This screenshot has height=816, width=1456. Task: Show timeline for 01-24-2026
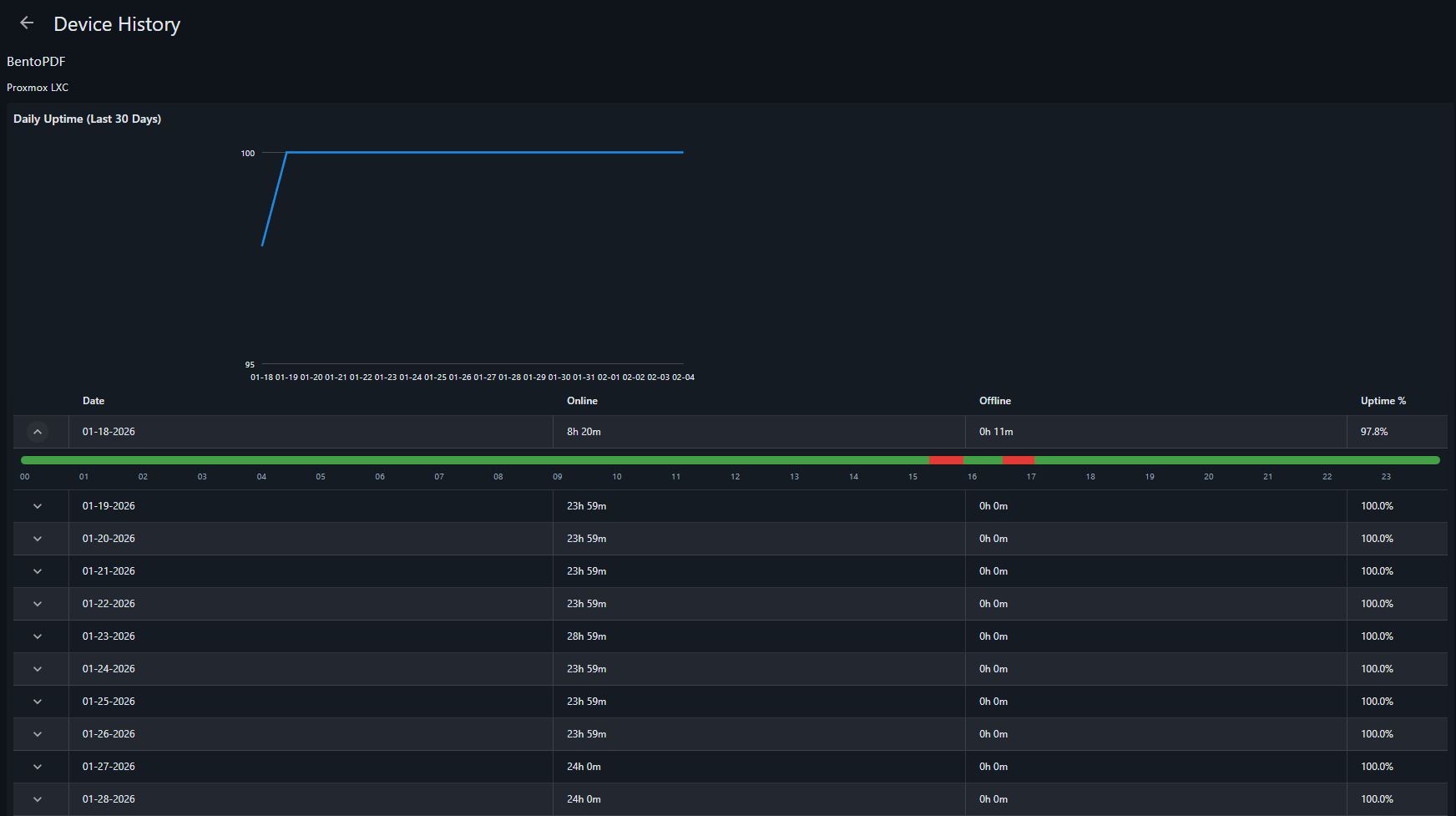tap(38, 669)
